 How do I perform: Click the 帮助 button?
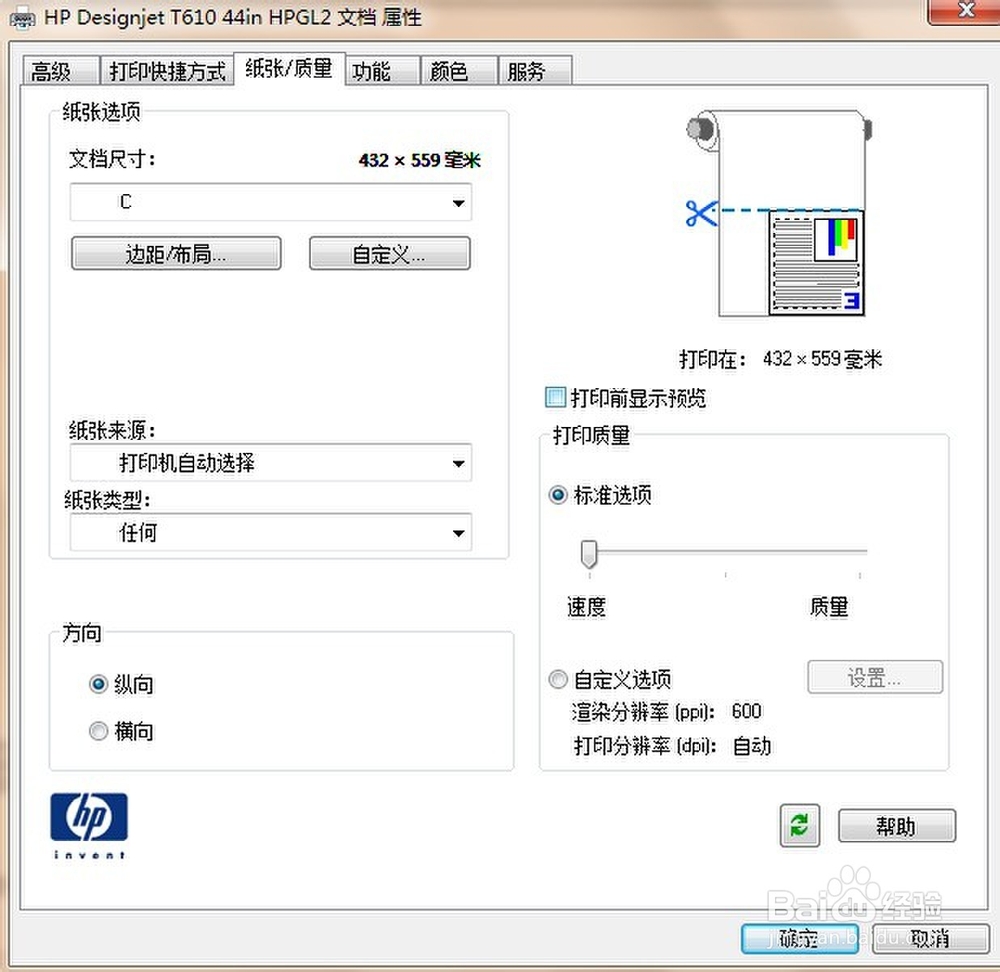pyautogui.click(x=897, y=826)
